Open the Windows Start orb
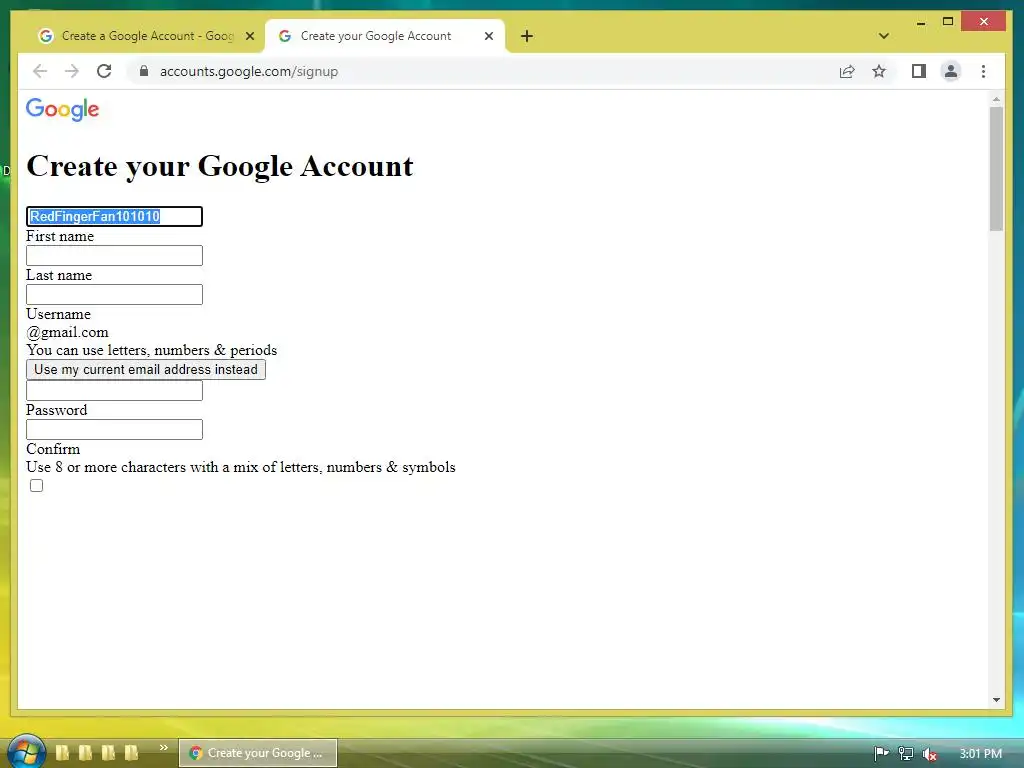This screenshot has width=1024, height=768. tap(26, 751)
